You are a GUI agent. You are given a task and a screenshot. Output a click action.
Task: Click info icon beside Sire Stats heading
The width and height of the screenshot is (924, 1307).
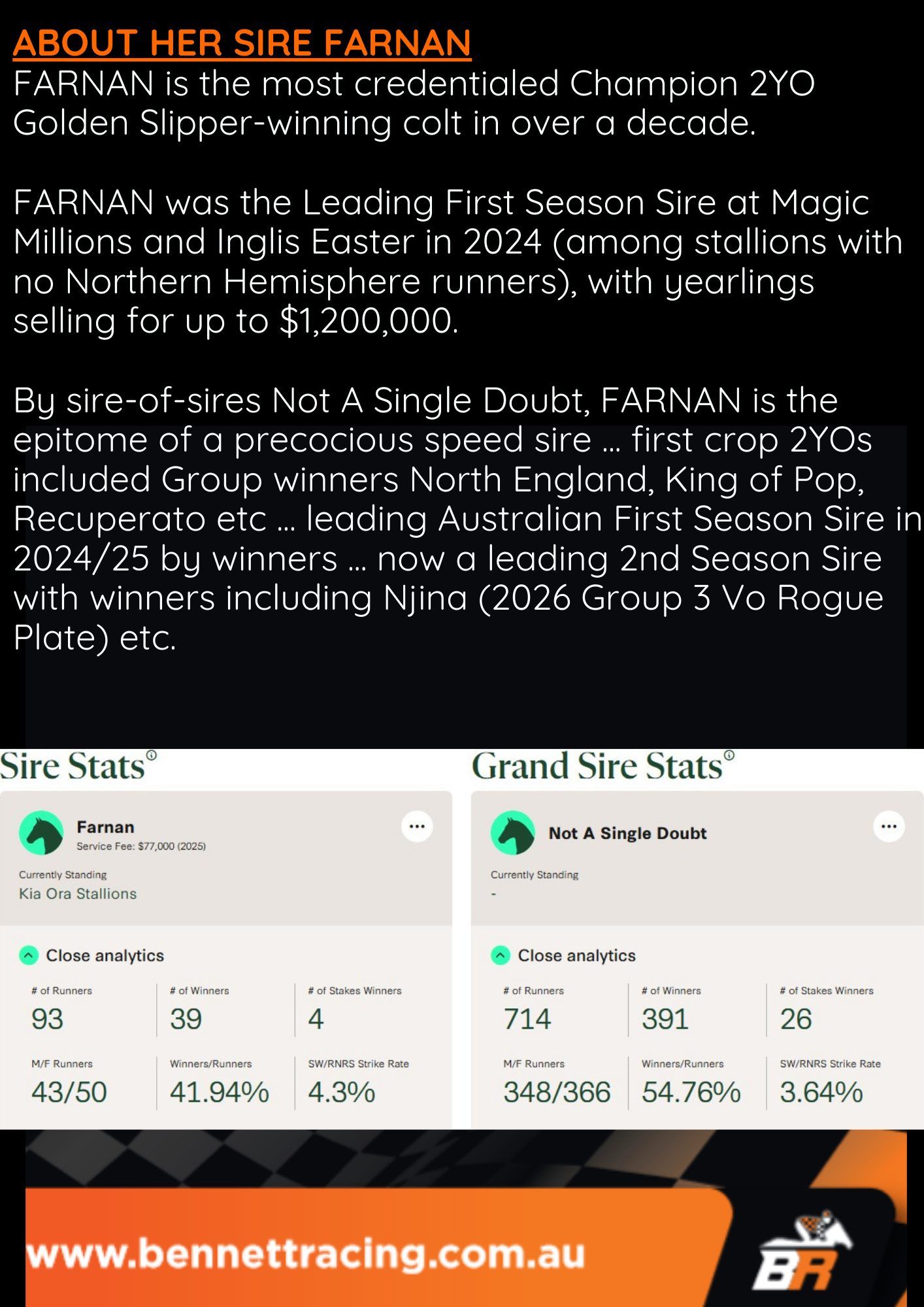tap(152, 755)
